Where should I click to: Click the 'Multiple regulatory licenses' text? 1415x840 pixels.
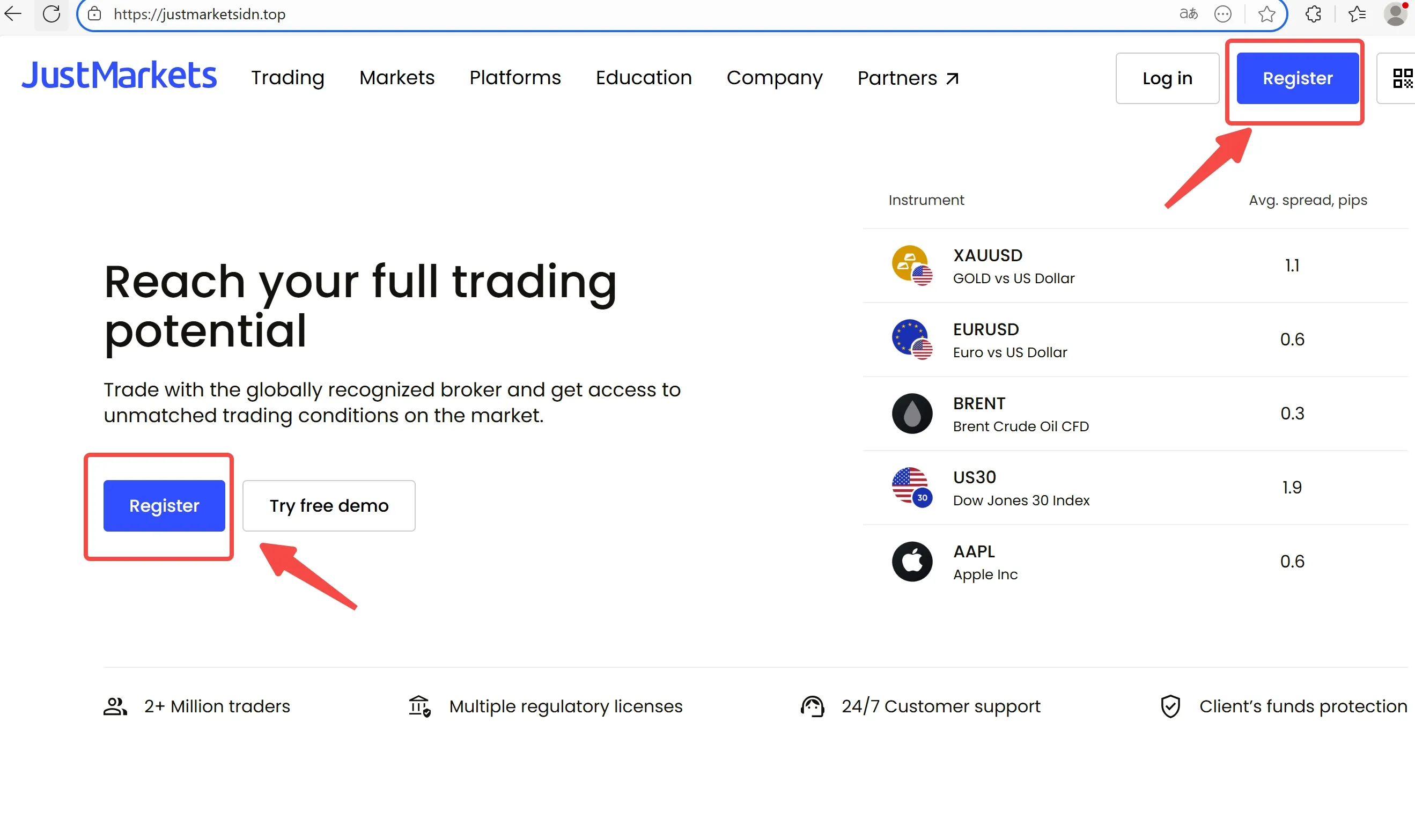[x=566, y=707]
